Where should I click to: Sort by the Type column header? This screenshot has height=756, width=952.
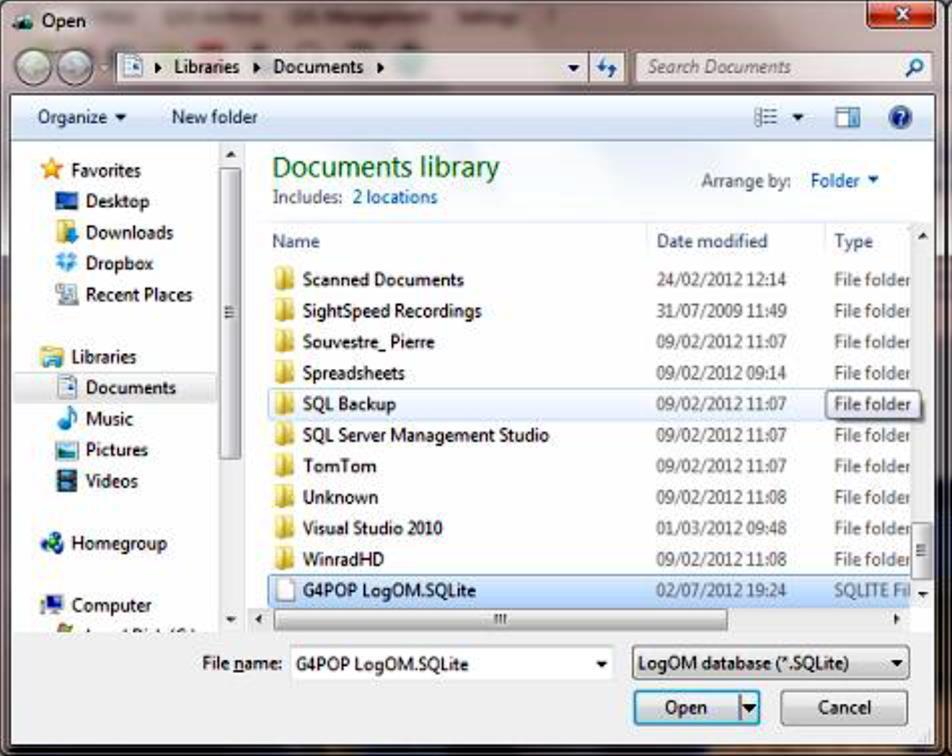(x=854, y=241)
